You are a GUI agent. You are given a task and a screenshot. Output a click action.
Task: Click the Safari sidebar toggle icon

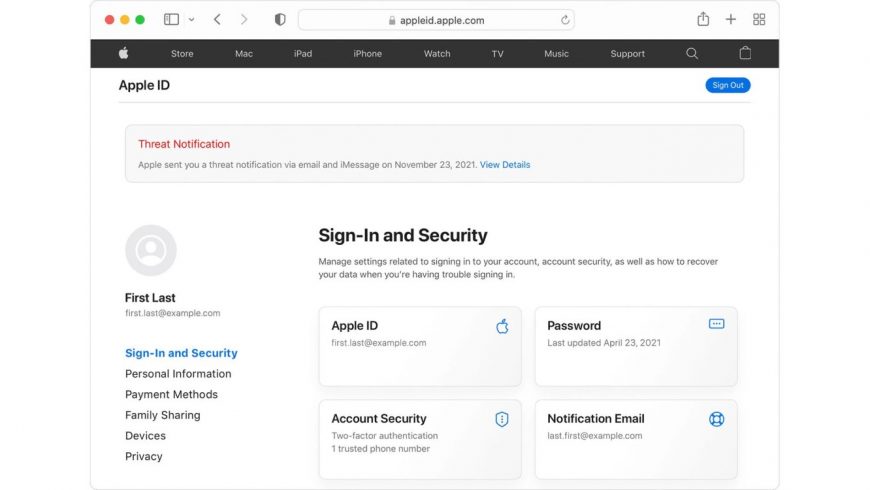171,19
